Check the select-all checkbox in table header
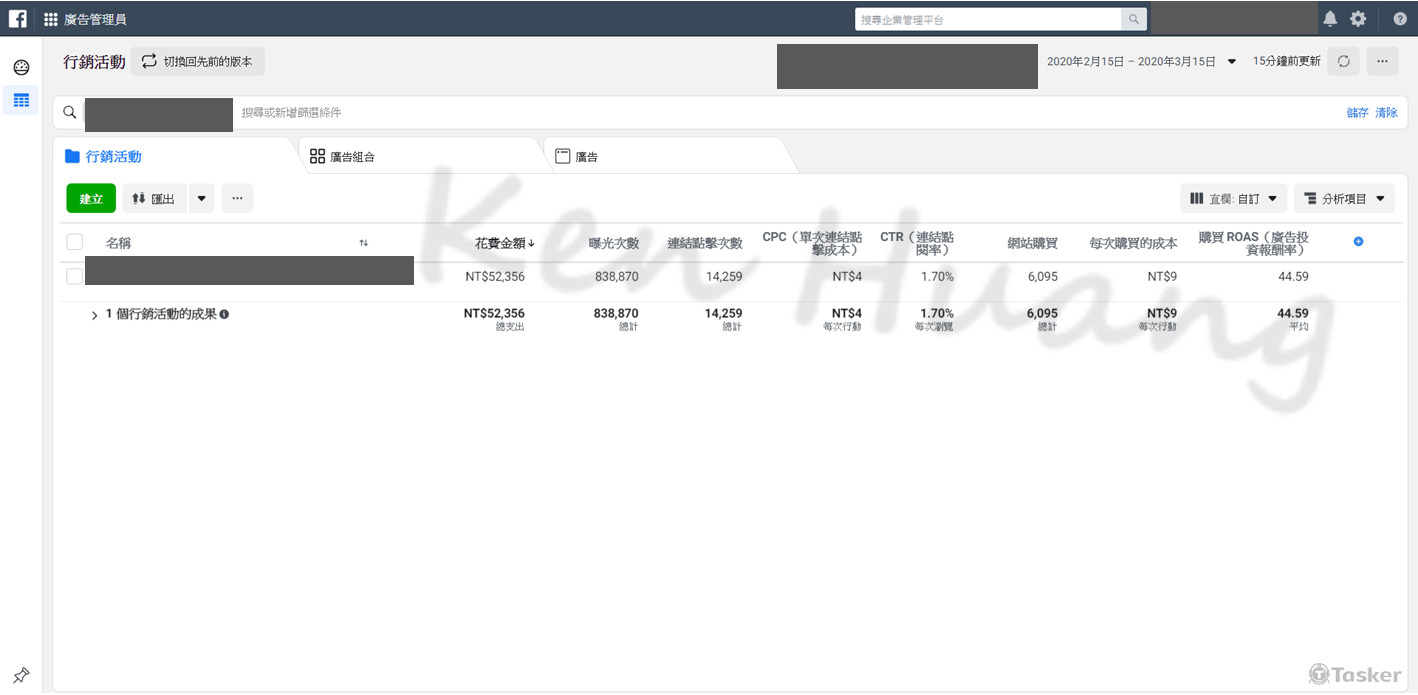Viewport: 1418px width, 695px height. [x=74, y=241]
